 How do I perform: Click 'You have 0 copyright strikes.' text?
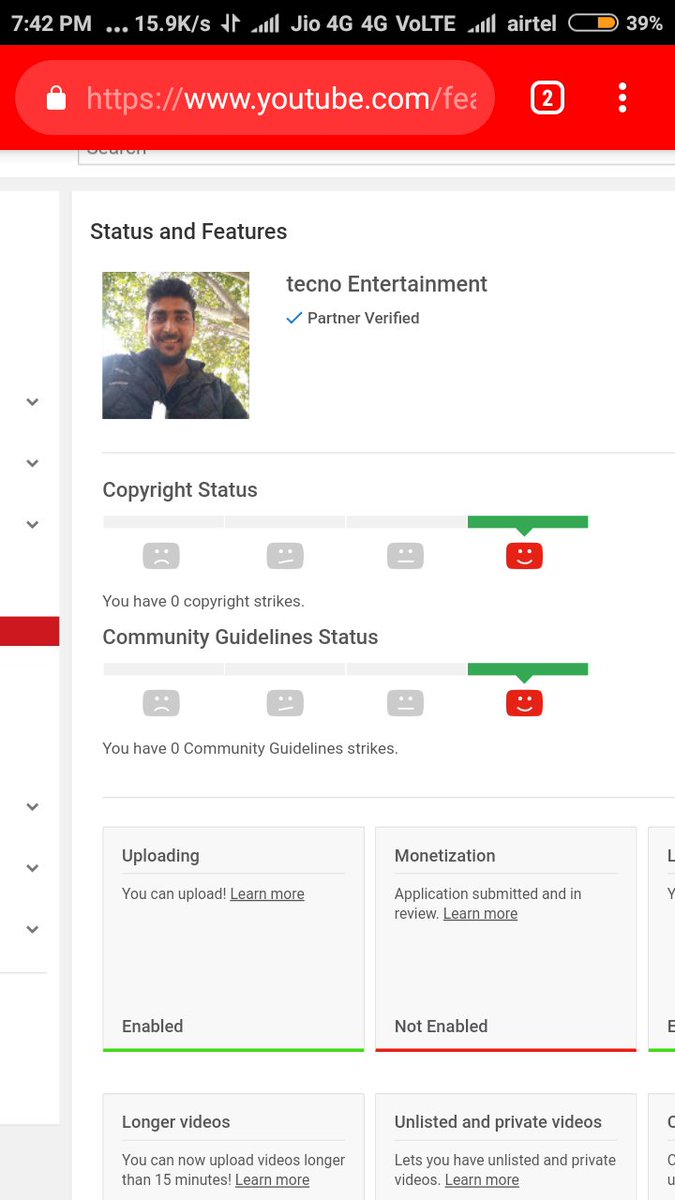pyautogui.click(x=203, y=601)
